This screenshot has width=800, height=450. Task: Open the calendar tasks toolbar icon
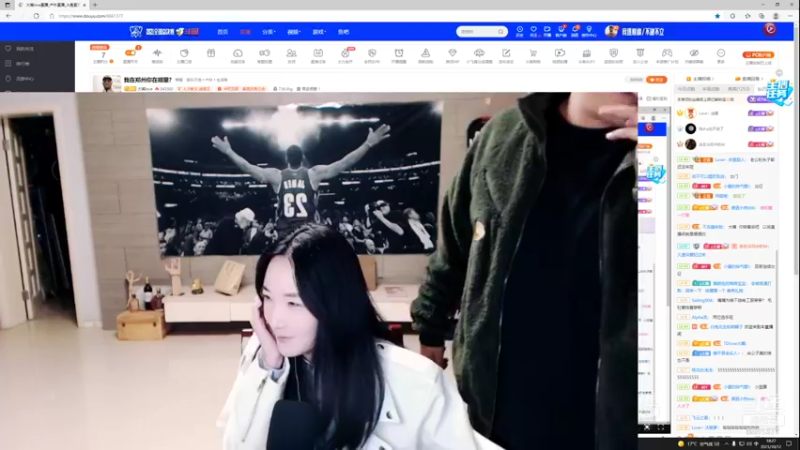coord(318,53)
